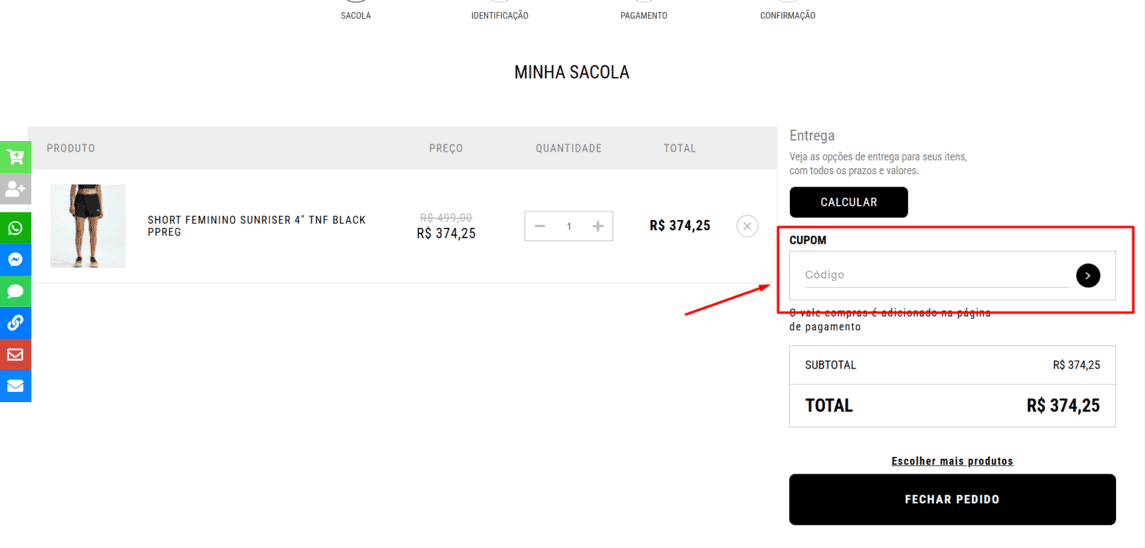Click the green chat bubble icon
Screen dimensions: 1145x548
[15, 292]
